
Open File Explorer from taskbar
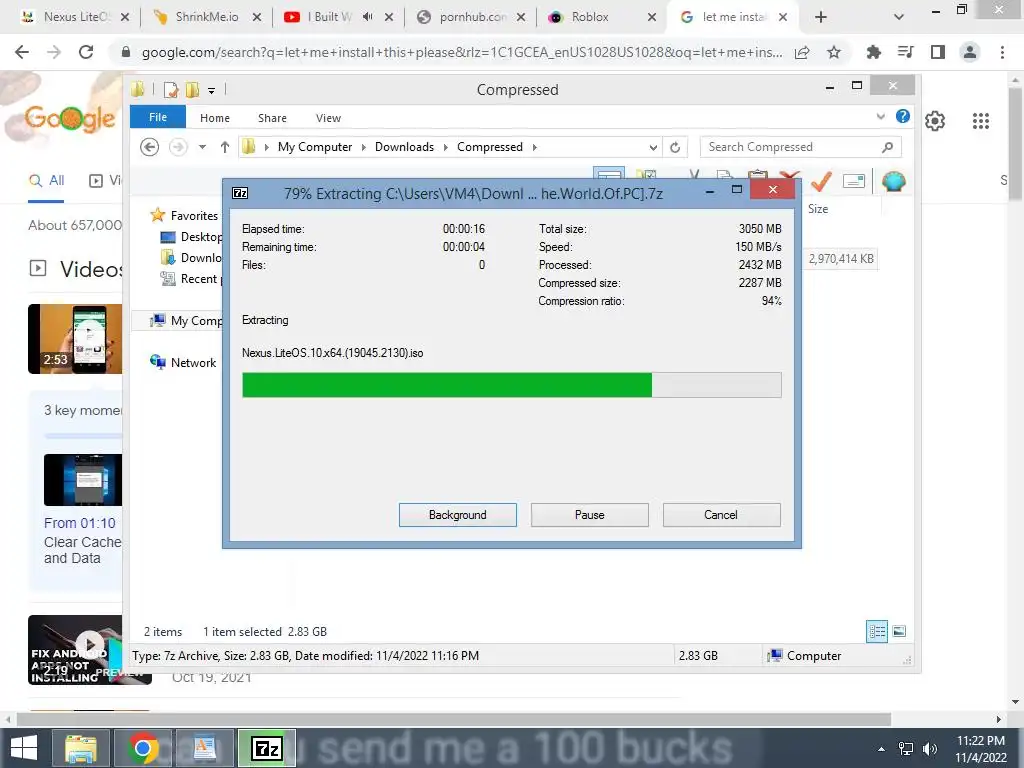[x=81, y=748]
